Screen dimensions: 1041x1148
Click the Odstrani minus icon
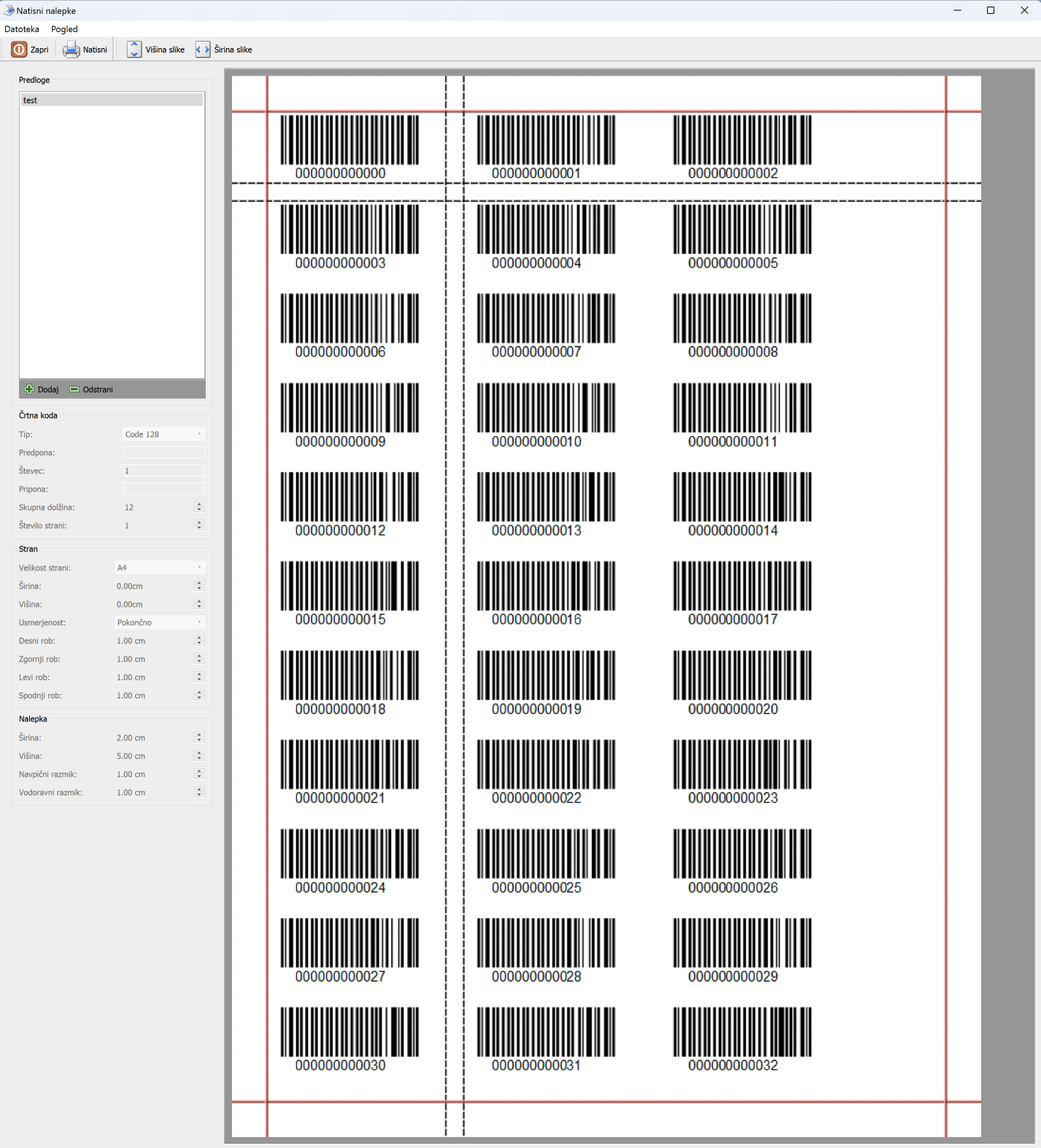[x=74, y=389]
